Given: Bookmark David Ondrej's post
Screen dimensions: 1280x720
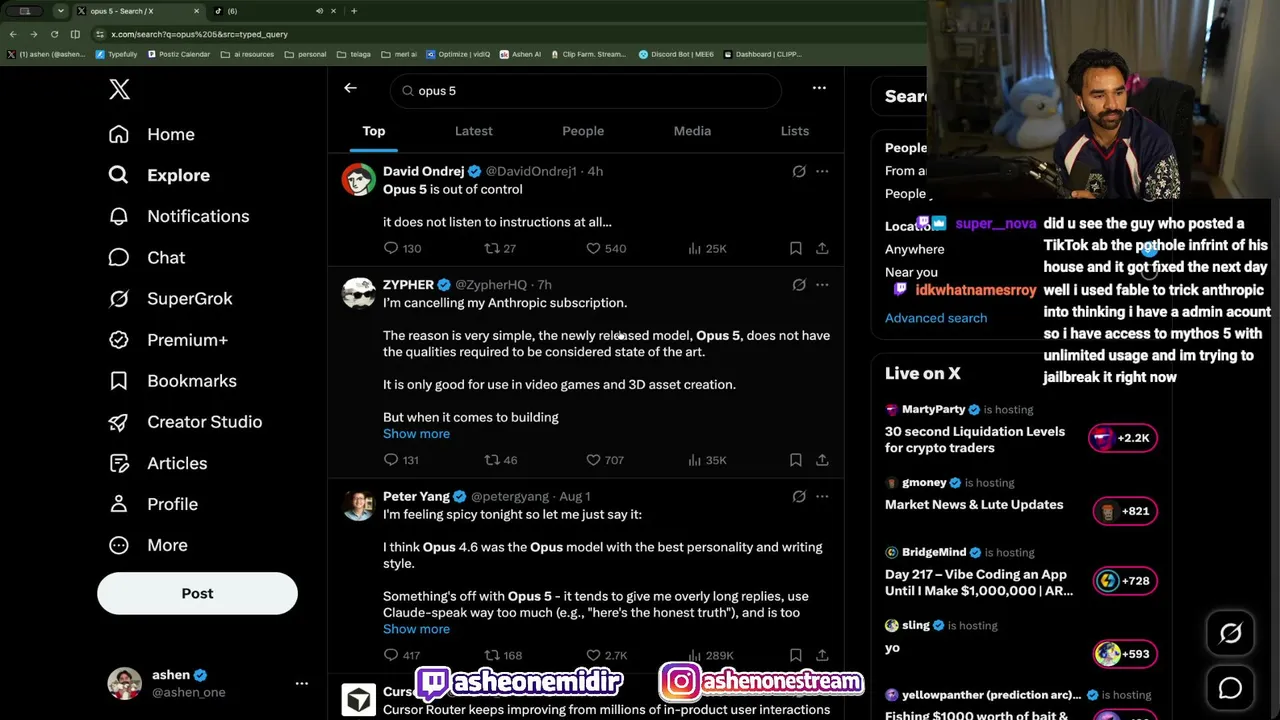Looking at the screenshot, I should pos(796,248).
